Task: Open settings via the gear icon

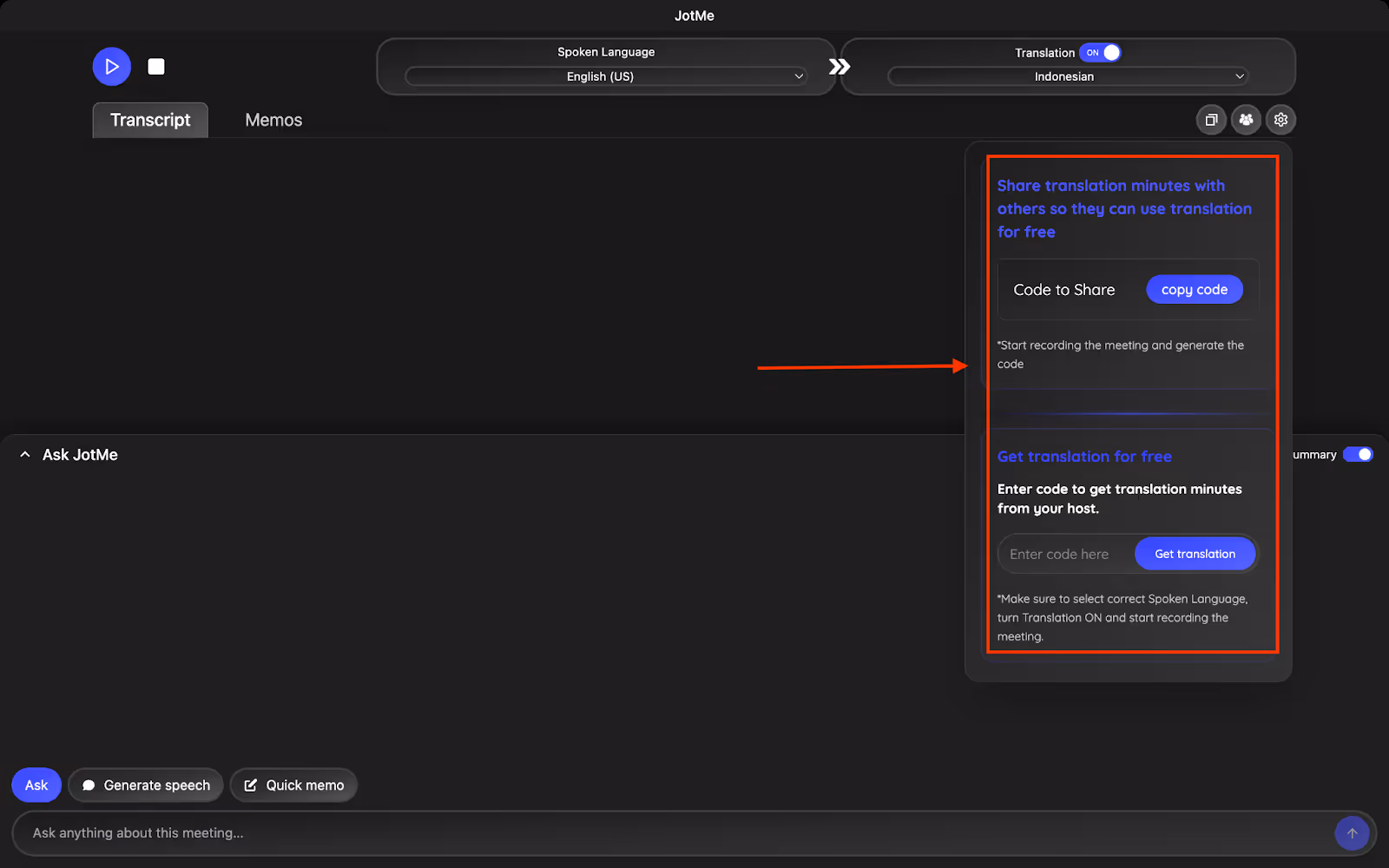Action: click(x=1280, y=120)
